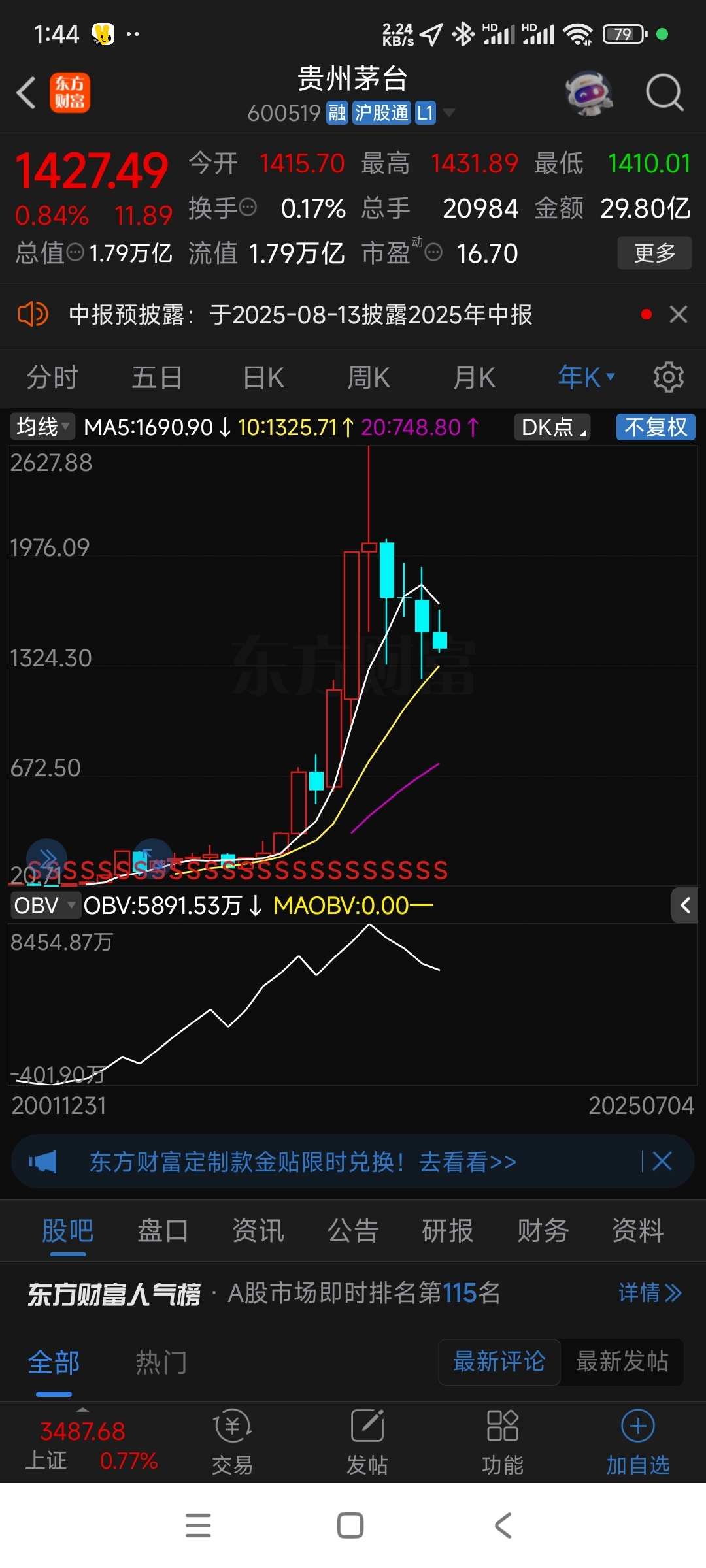Image resolution: width=706 pixels, height=1568 pixels.
Task: Tap the 融 margin trading badge
Action: click(x=337, y=113)
